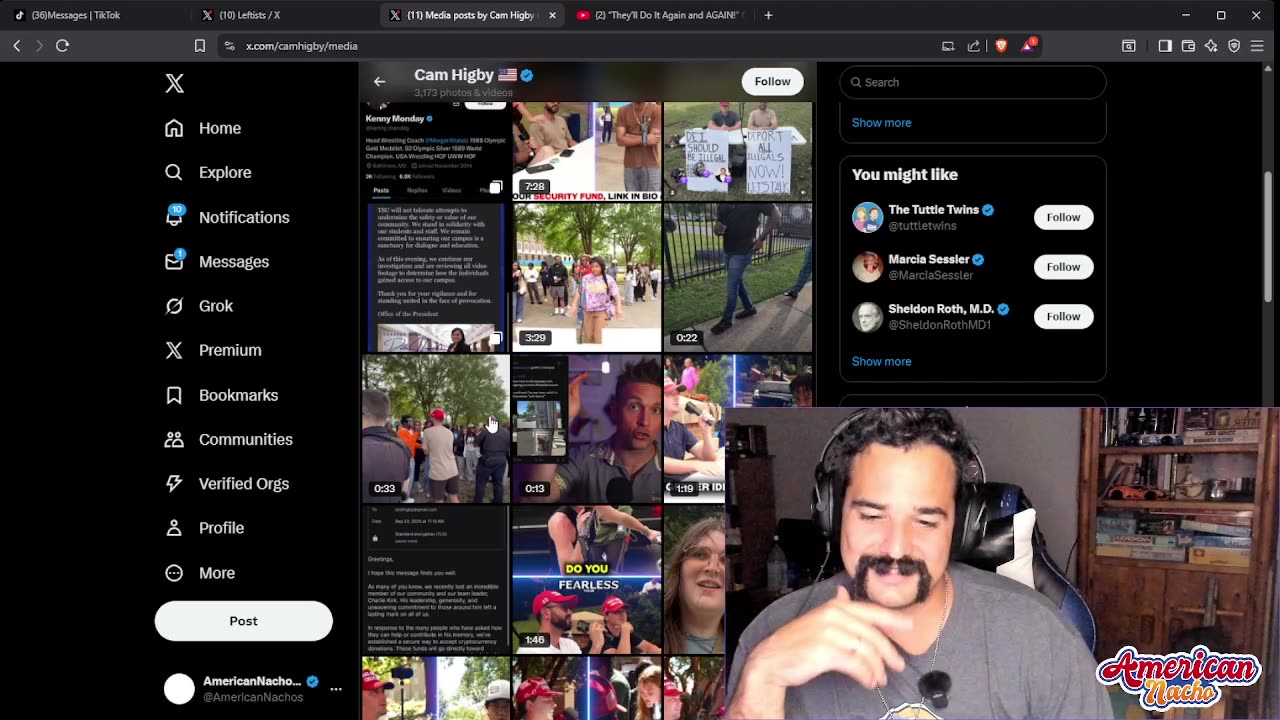Close the Media posts by Cam Higby tab
Viewport: 1280px width, 720px height.
click(552, 15)
